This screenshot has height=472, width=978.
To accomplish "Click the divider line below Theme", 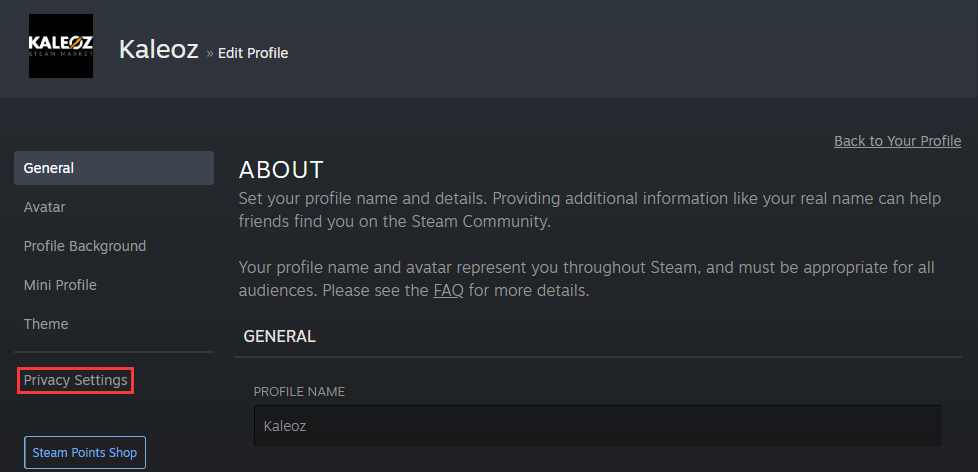I will [x=114, y=352].
